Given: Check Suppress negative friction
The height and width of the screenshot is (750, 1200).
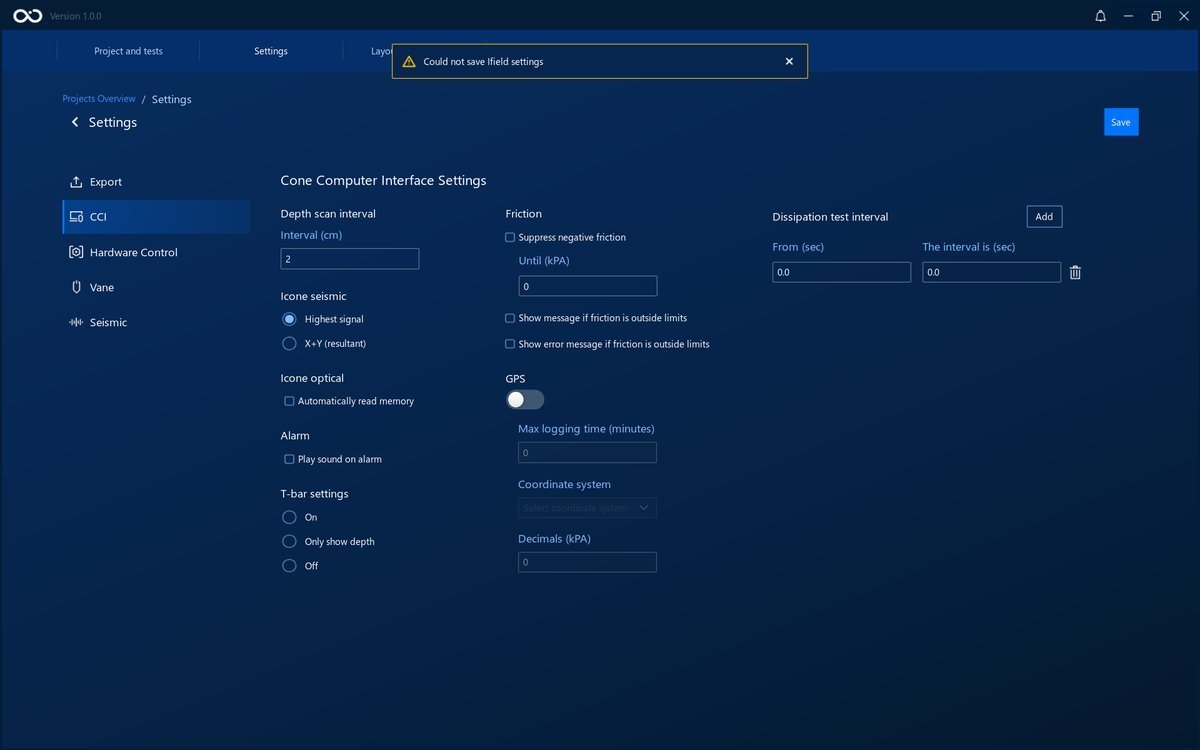Looking at the screenshot, I should (510, 237).
